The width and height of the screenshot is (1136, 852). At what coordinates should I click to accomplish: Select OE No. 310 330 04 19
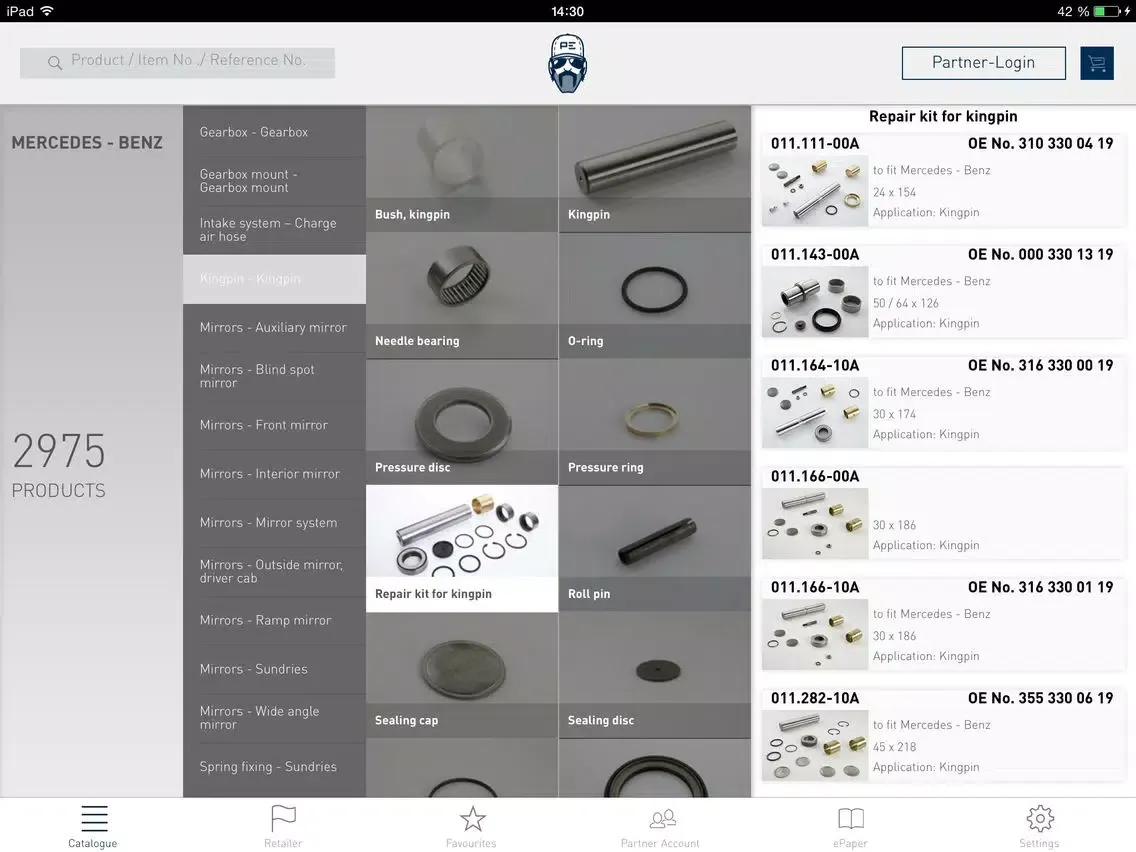coord(1040,143)
